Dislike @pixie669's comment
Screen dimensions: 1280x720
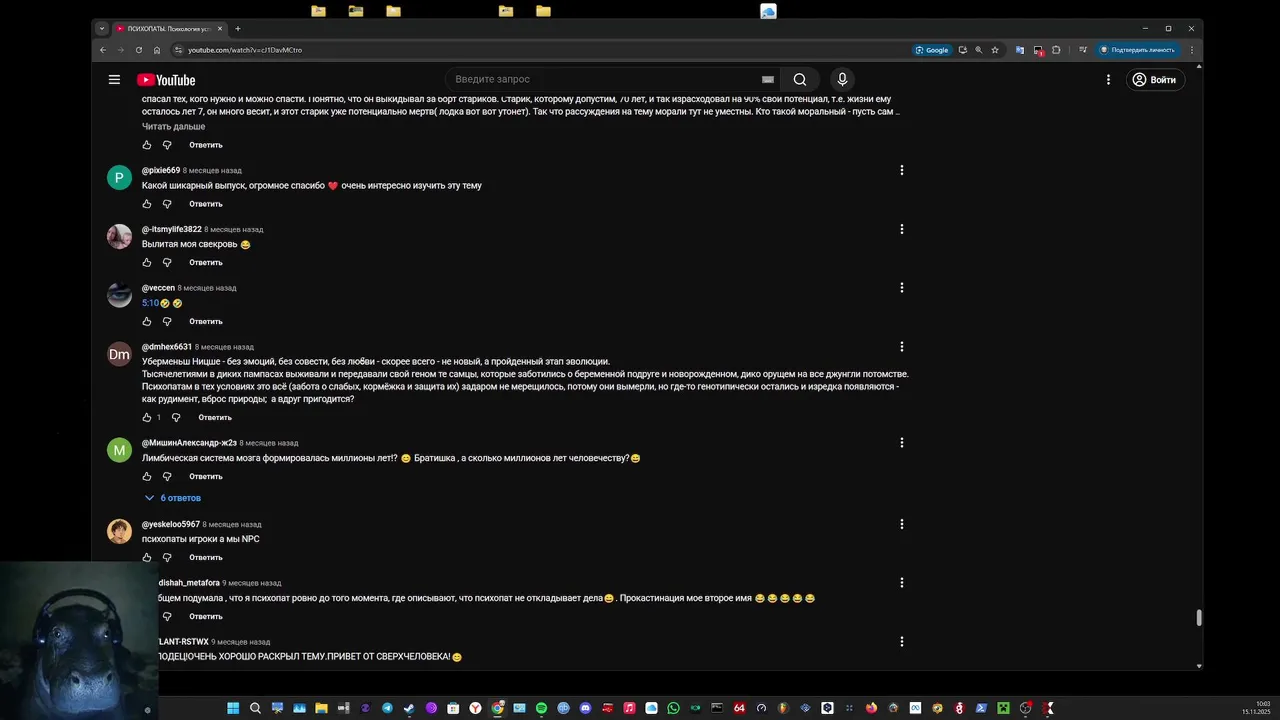click(x=167, y=204)
